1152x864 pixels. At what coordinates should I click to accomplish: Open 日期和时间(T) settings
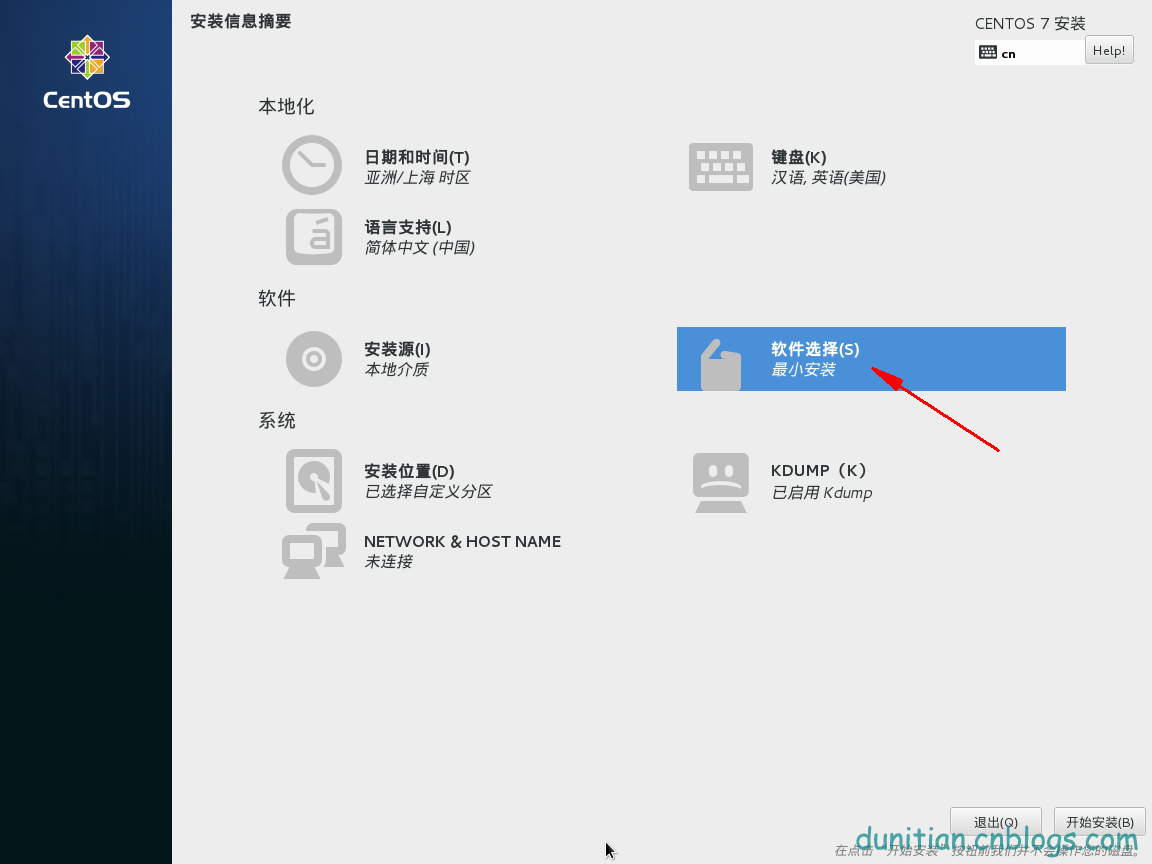(x=417, y=157)
